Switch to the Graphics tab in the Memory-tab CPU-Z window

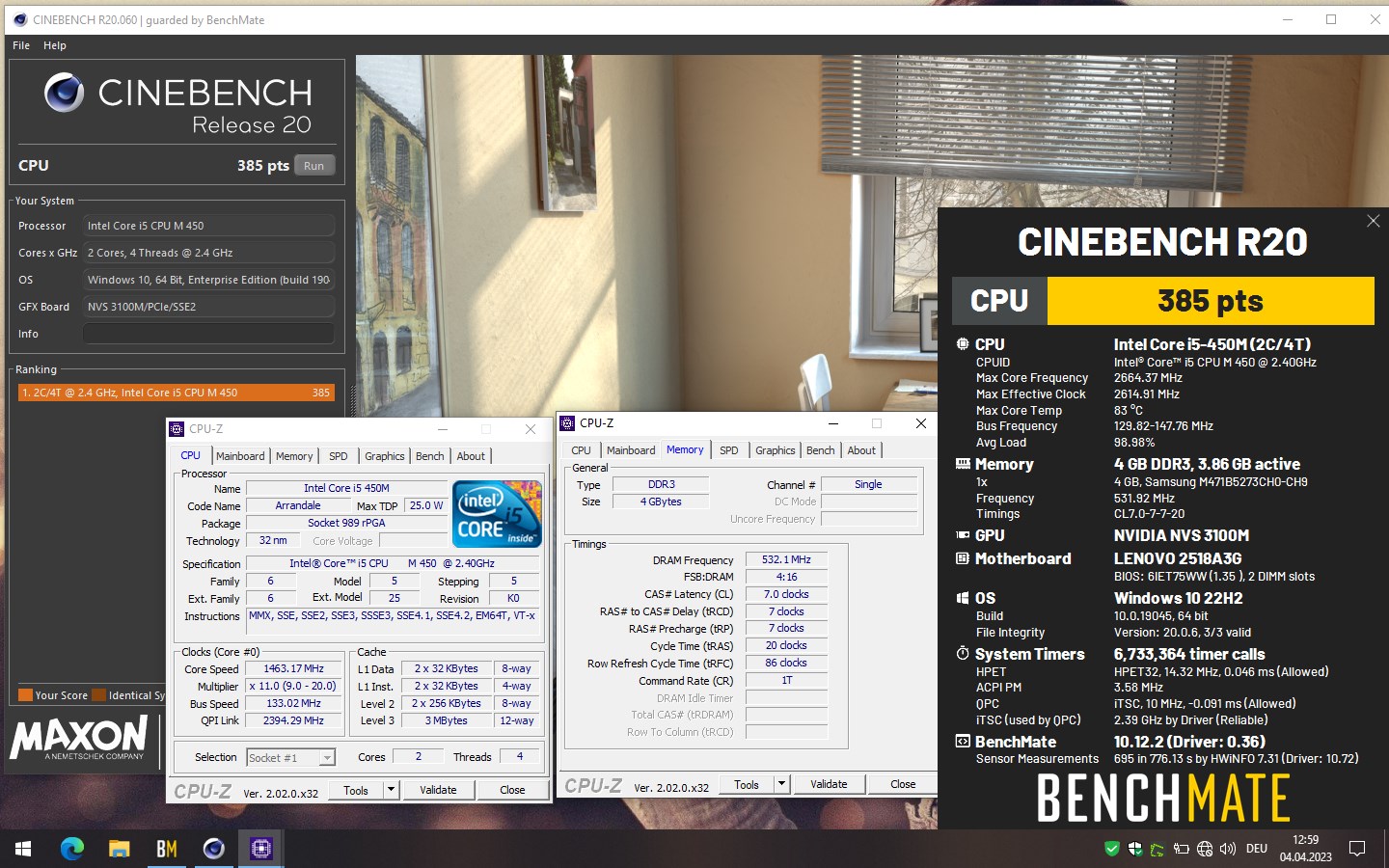pyautogui.click(x=776, y=450)
